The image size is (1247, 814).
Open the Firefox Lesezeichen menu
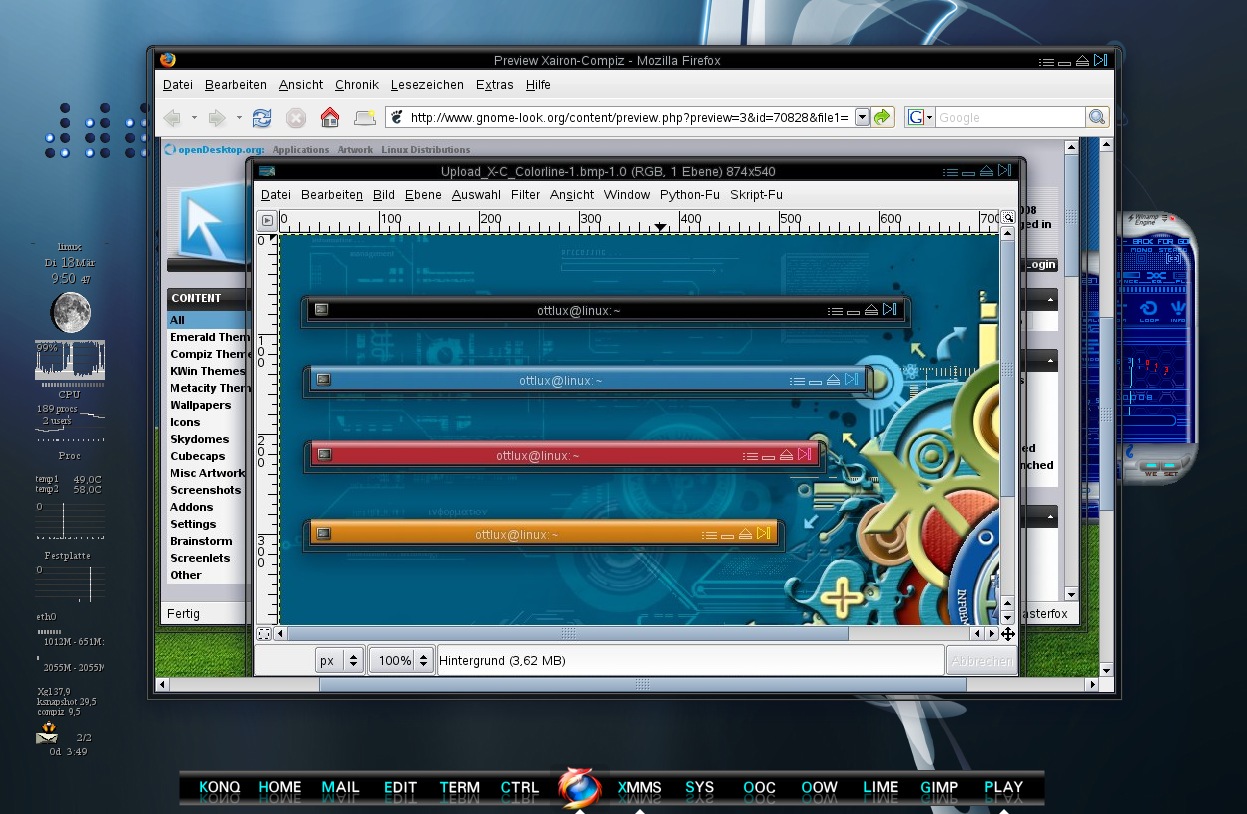click(427, 85)
